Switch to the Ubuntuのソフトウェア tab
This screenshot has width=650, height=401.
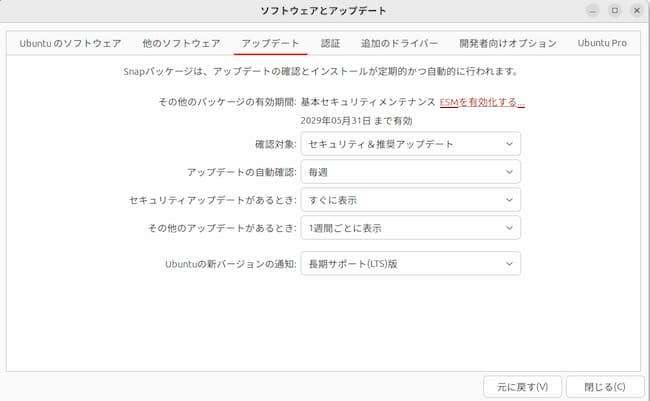coord(70,43)
